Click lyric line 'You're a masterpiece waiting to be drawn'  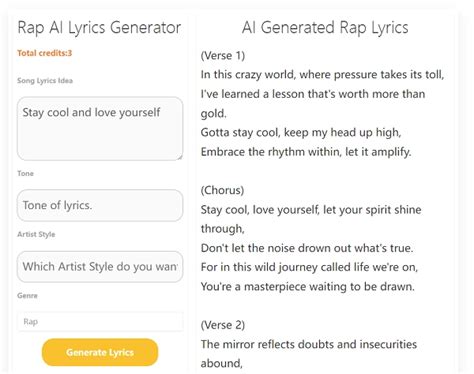(307, 287)
